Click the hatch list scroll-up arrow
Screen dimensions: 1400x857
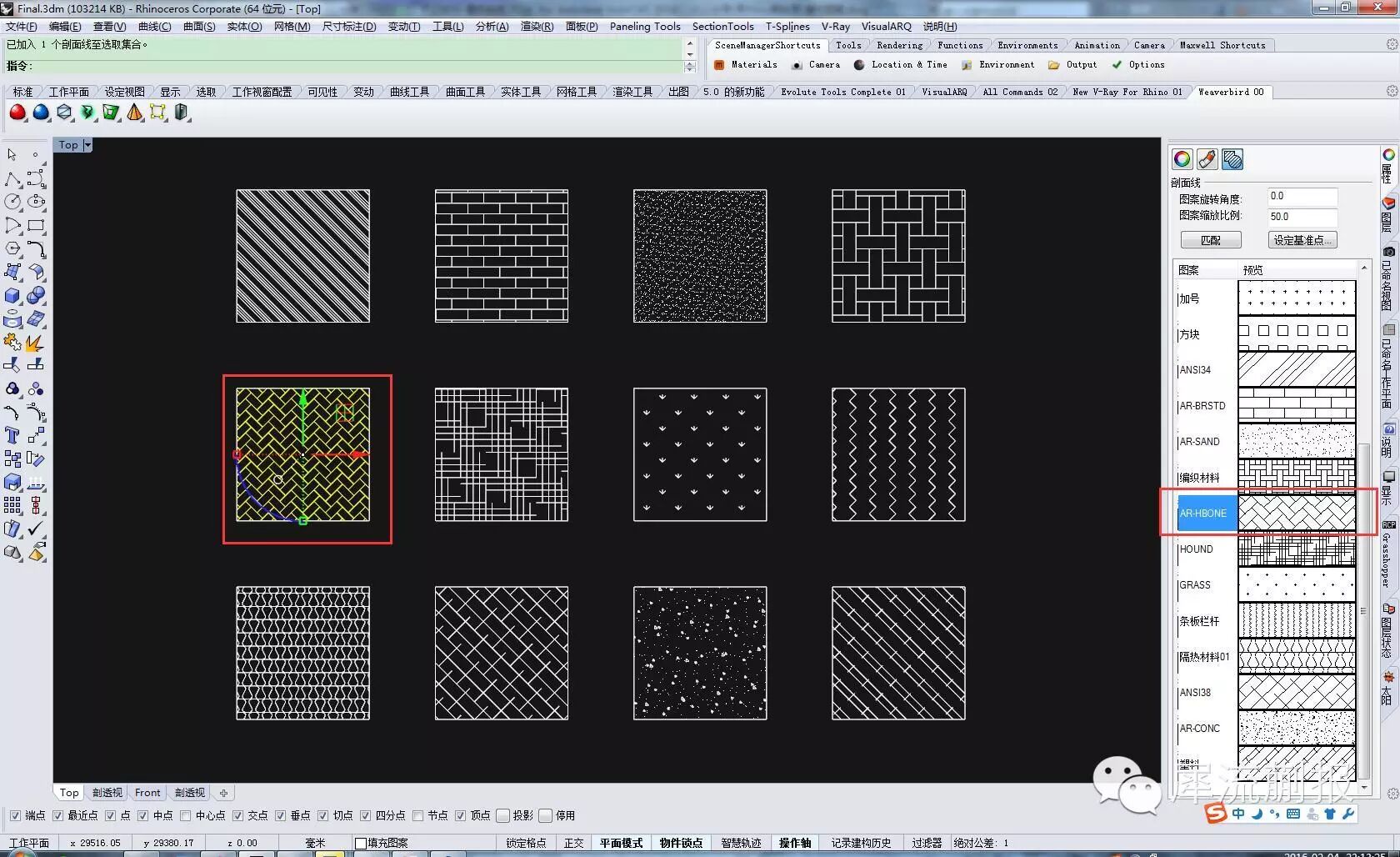[x=1364, y=268]
